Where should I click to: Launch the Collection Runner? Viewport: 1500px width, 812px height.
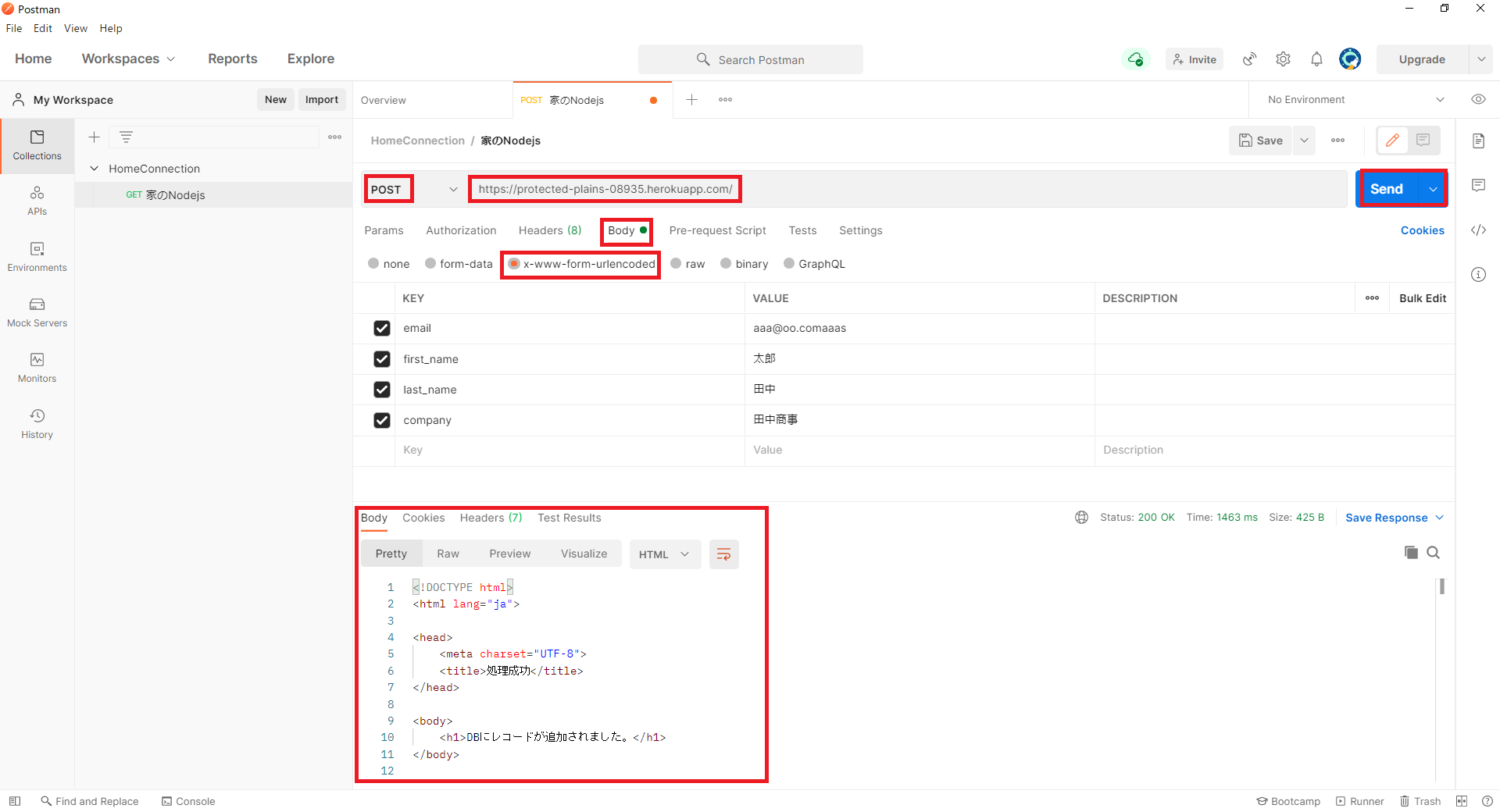pyautogui.click(x=1360, y=801)
